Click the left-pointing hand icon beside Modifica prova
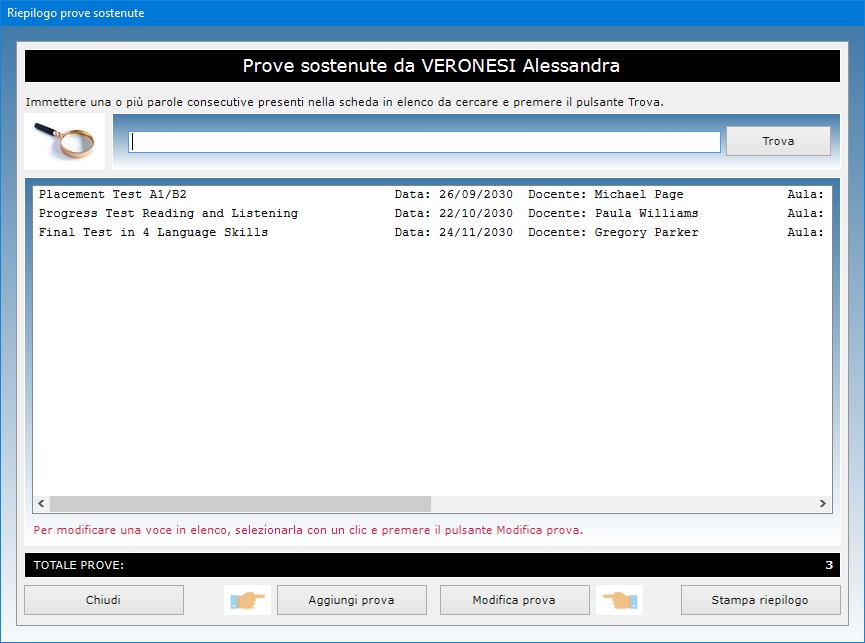The width and height of the screenshot is (865, 643). [x=620, y=600]
